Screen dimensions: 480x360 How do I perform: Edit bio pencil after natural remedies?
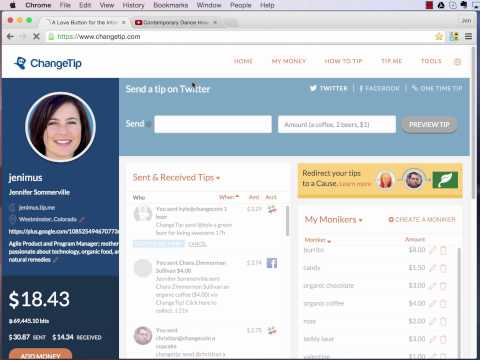[x=56, y=260]
